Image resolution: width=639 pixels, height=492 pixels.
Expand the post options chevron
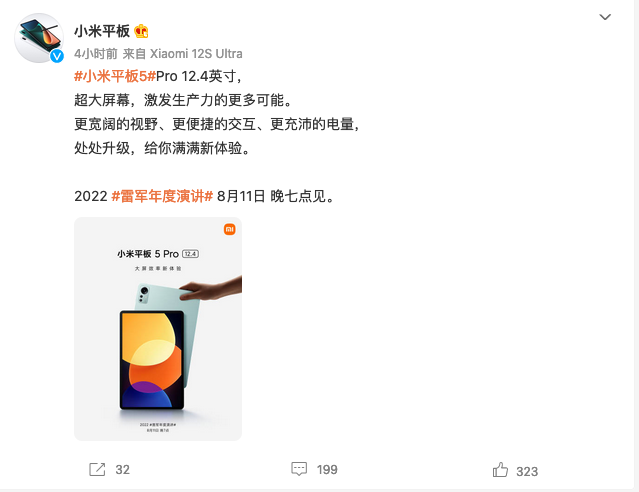[605, 17]
